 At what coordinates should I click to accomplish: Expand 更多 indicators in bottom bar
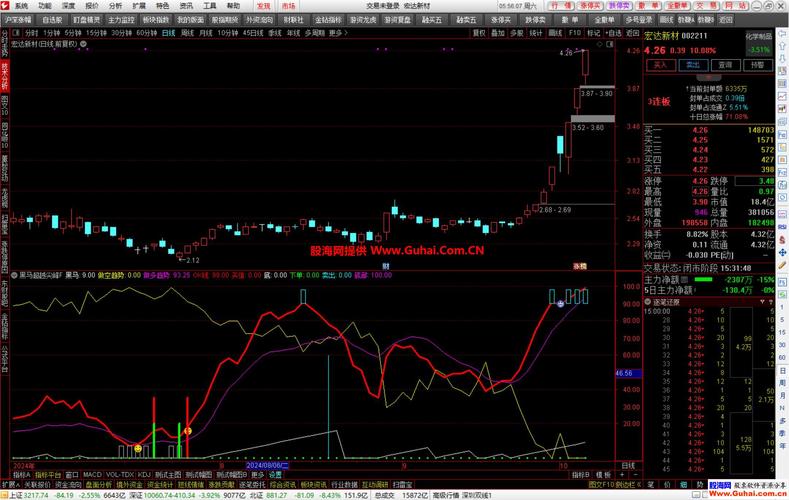257,475
